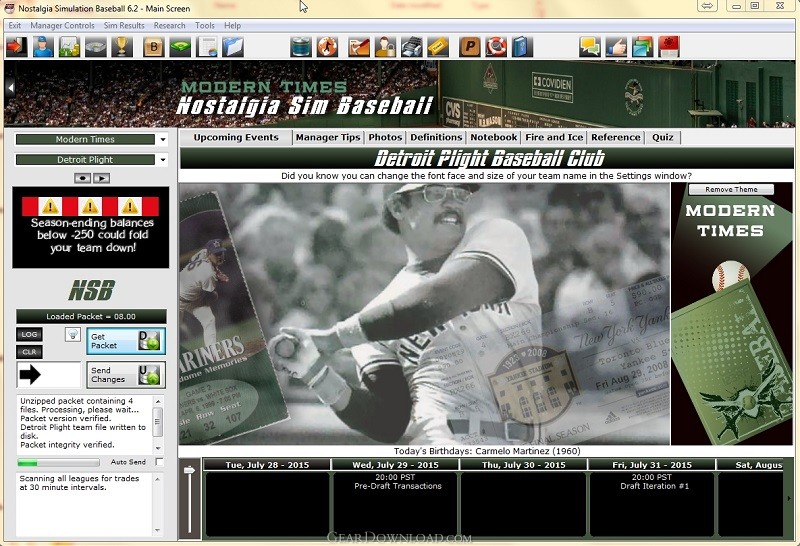Advance the calendar with the right-edge arrow

pyautogui.click(x=789, y=499)
